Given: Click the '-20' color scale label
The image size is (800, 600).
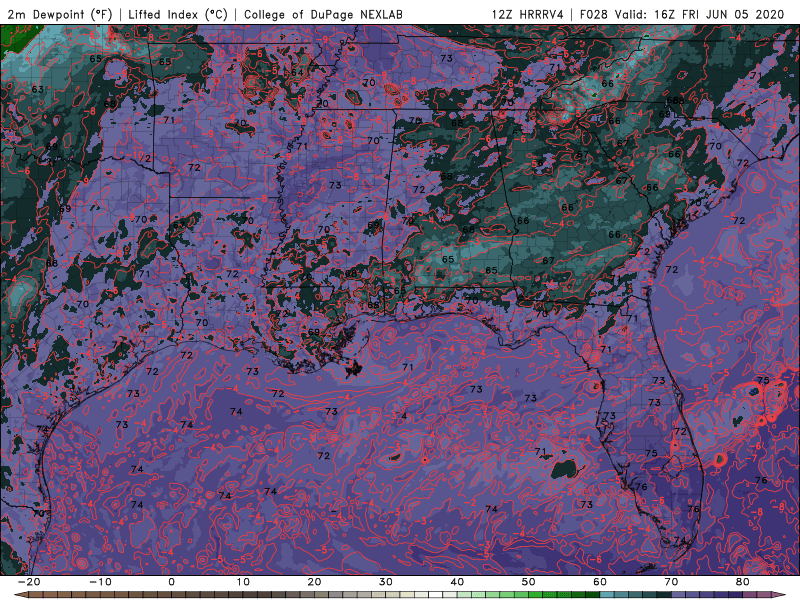Looking at the screenshot, I should pyautogui.click(x=29, y=582).
